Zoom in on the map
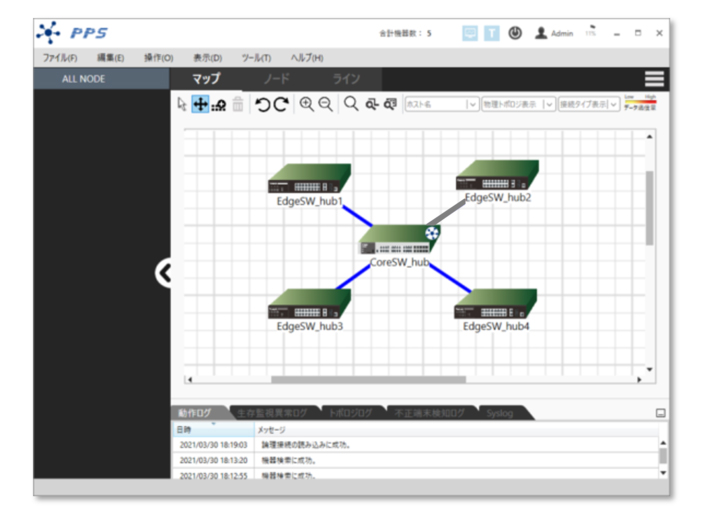The image size is (710, 524). click(x=307, y=104)
